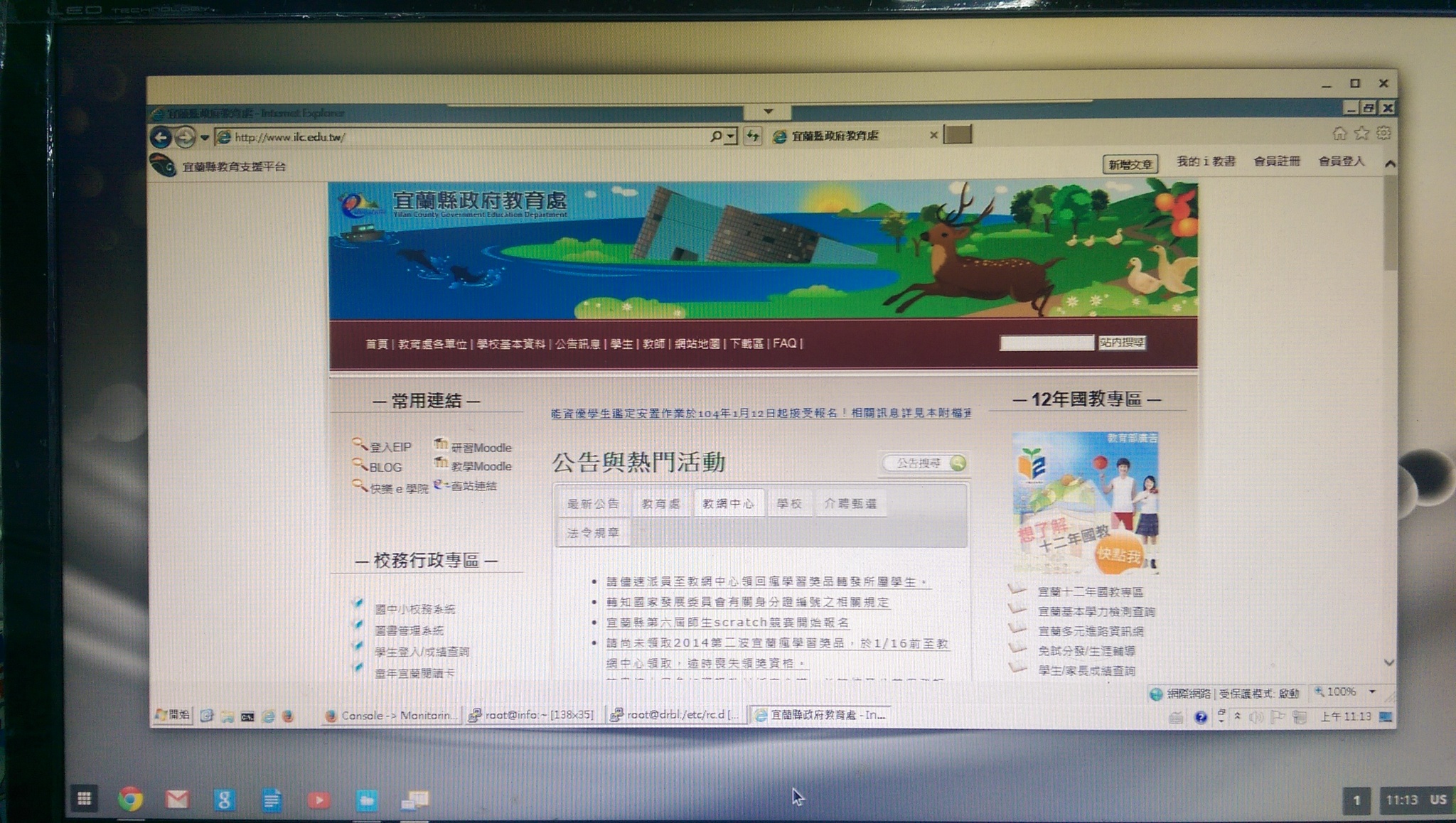Switch to the 教育處 tab
This screenshot has width=1456, height=823.
click(x=660, y=503)
